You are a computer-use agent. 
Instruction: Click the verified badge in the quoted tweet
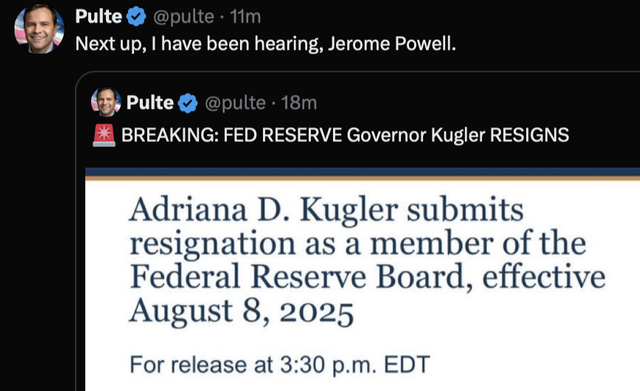point(188,103)
